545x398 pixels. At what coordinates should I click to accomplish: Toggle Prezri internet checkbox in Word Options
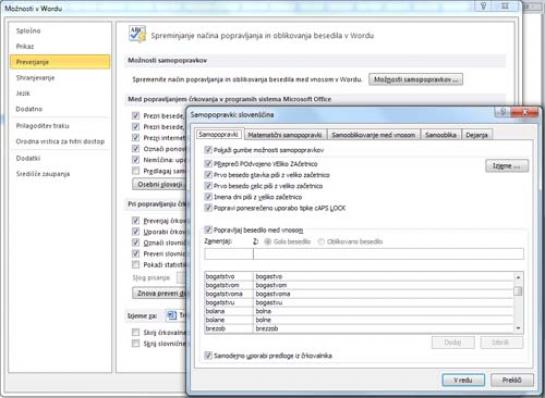pos(136,138)
